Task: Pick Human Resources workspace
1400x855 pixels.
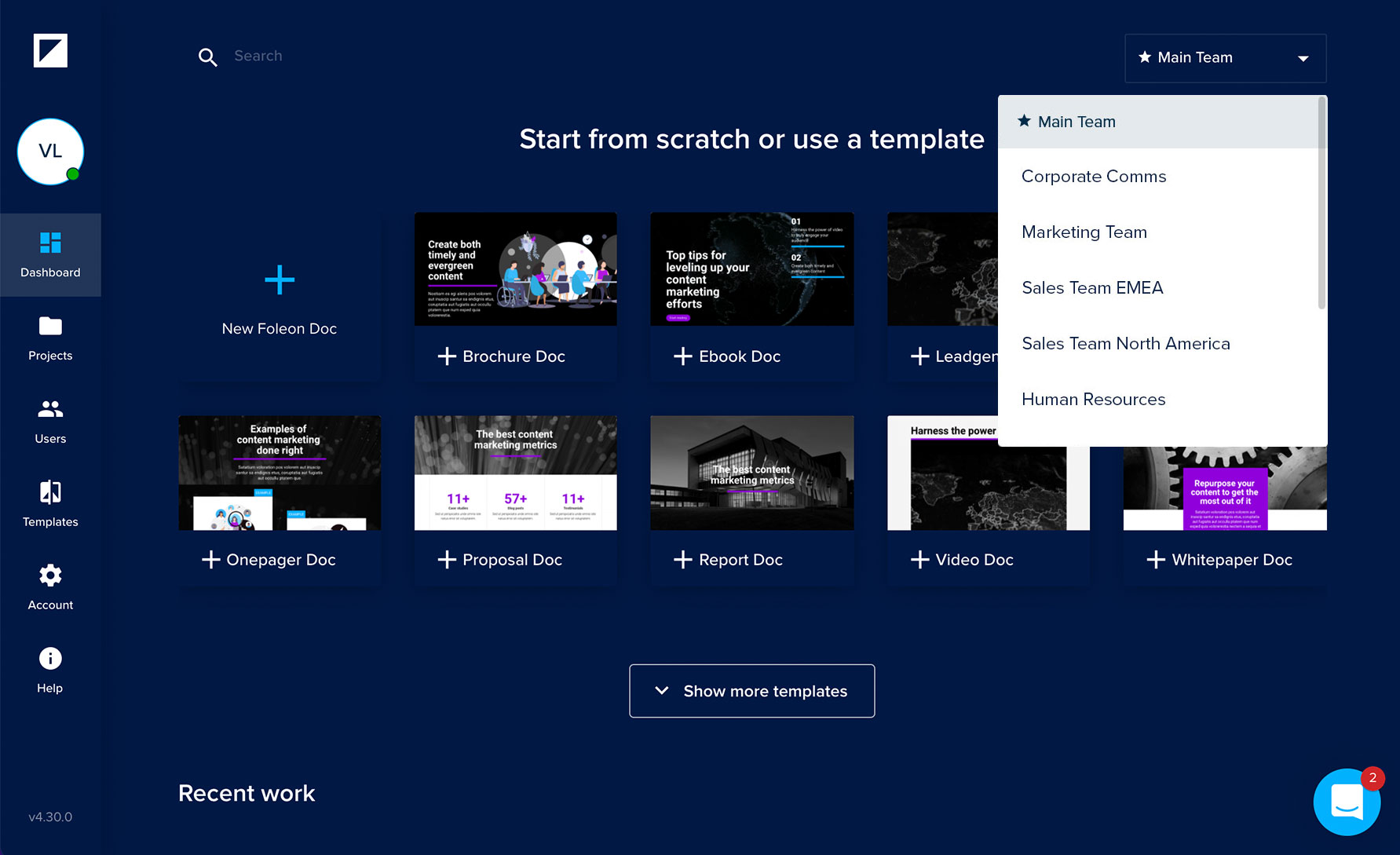Action: coord(1093,400)
